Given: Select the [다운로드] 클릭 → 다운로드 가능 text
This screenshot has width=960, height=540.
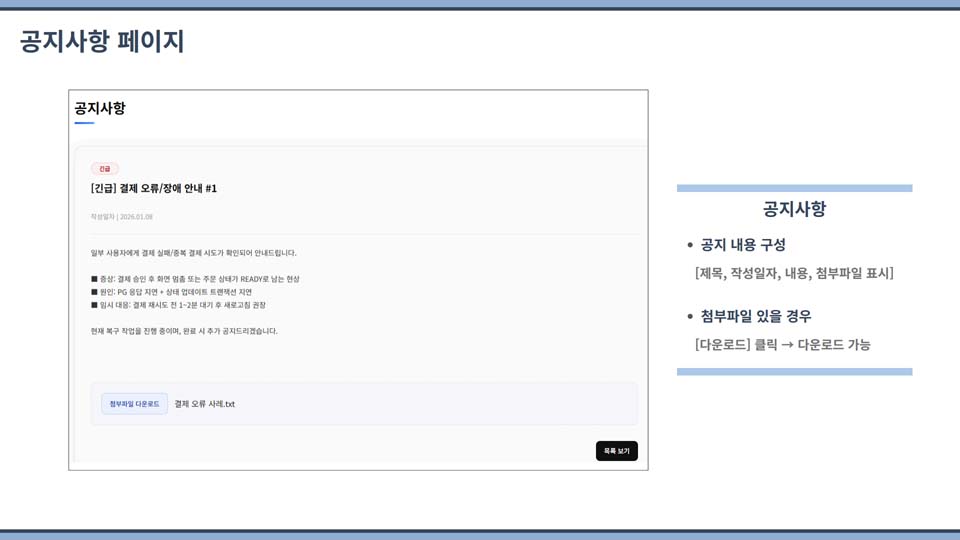Looking at the screenshot, I should 782,344.
